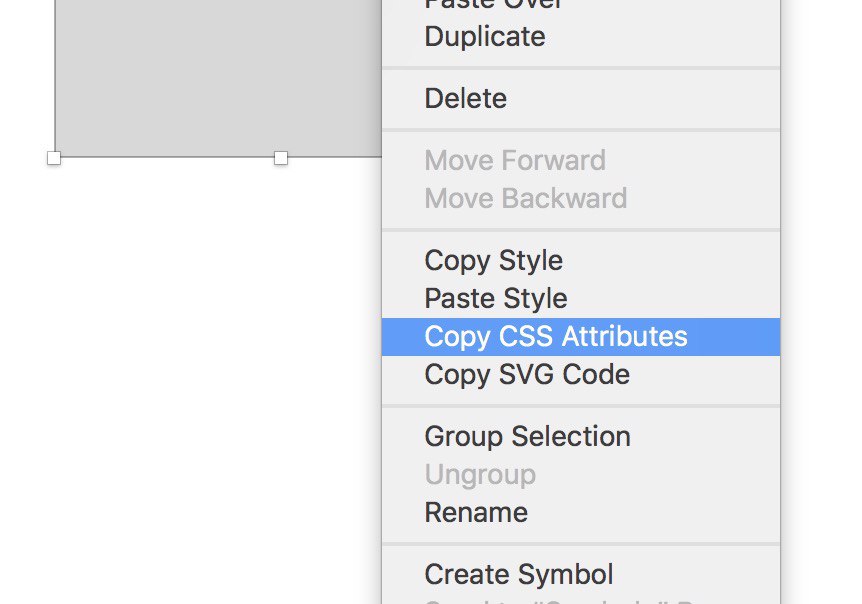Click Duplicate in the context menu
The image size is (862, 604).
(581, 37)
